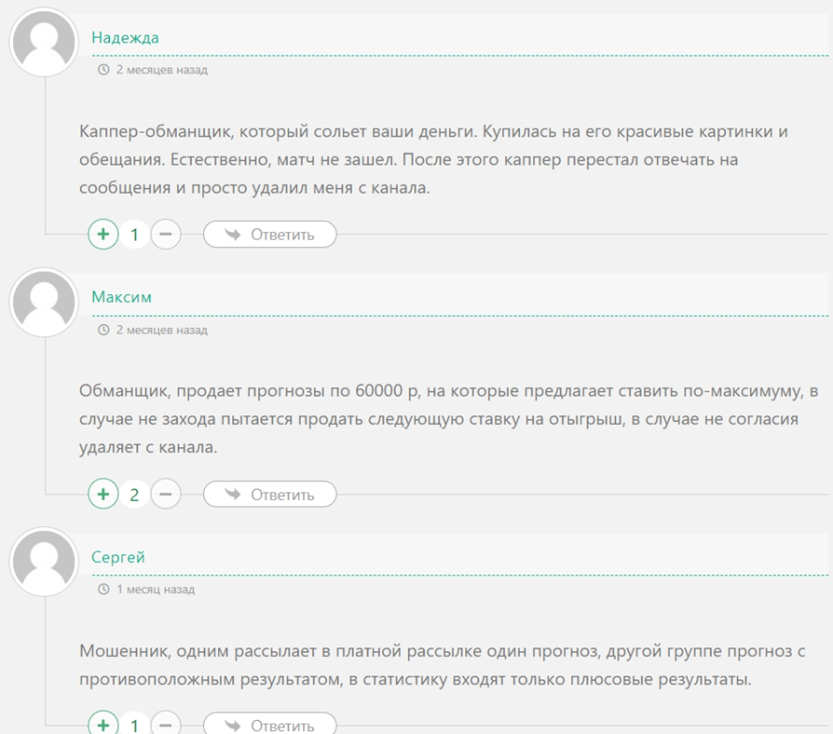Open the Надежда author name link

125,38
